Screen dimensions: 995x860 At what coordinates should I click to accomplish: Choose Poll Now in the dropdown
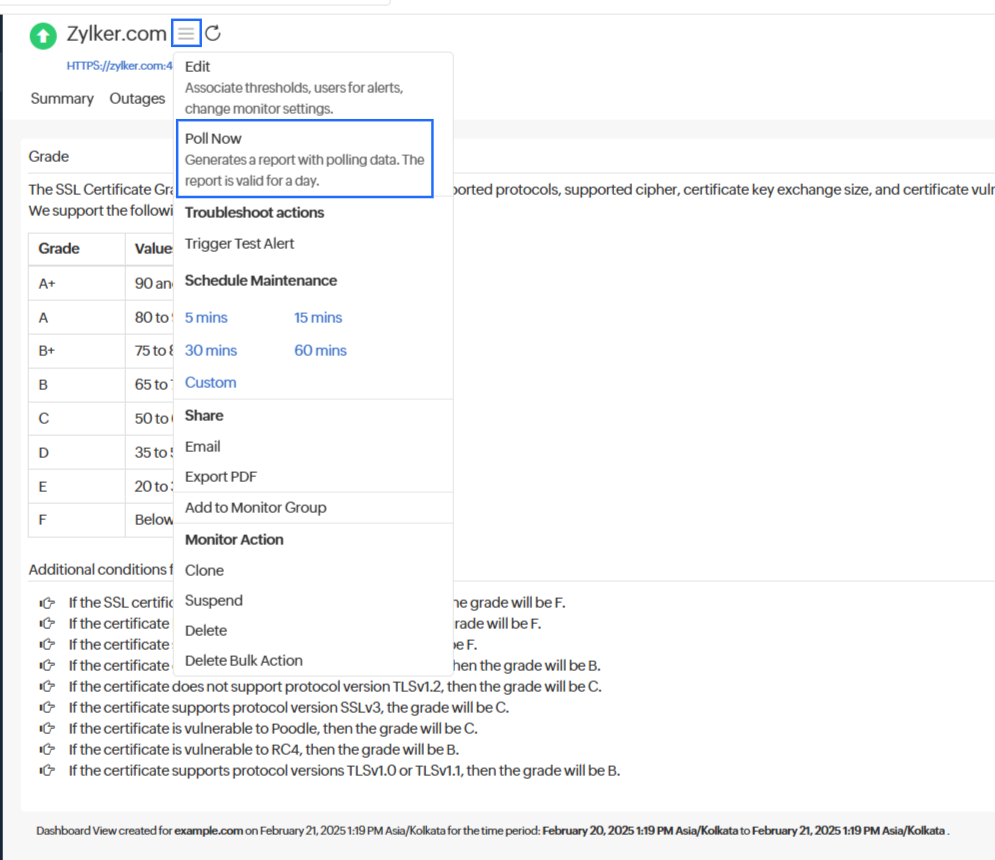[x=213, y=139]
